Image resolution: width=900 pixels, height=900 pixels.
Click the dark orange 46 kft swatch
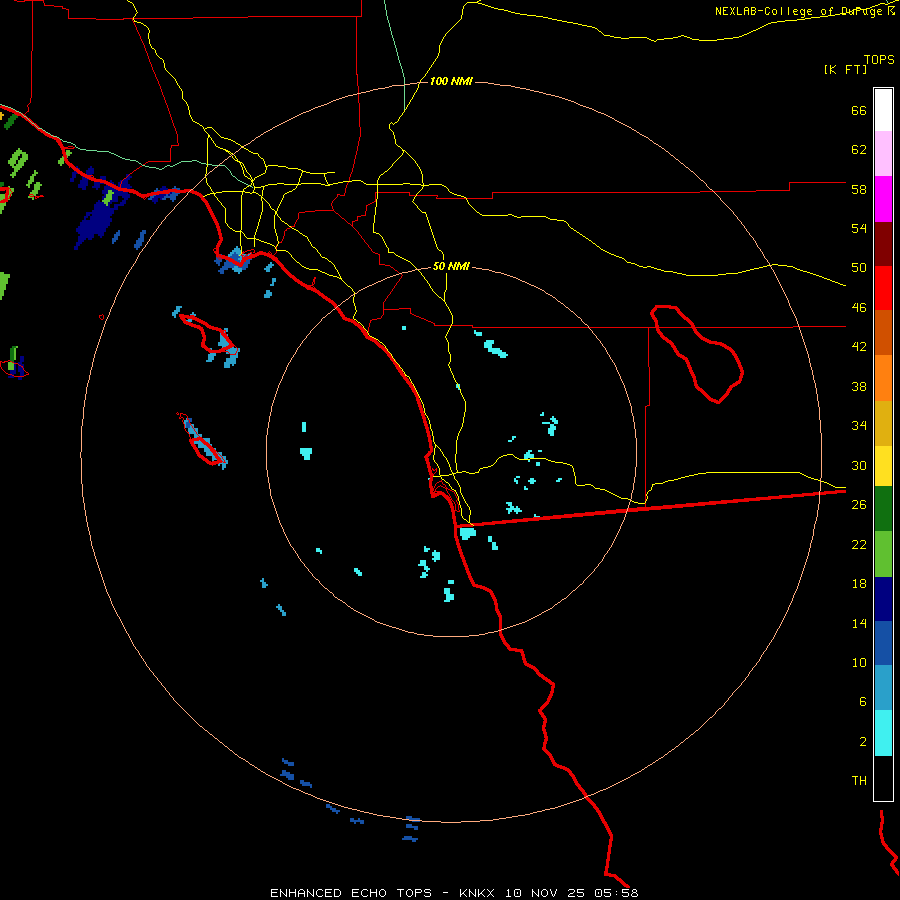(x=883, y=332)
